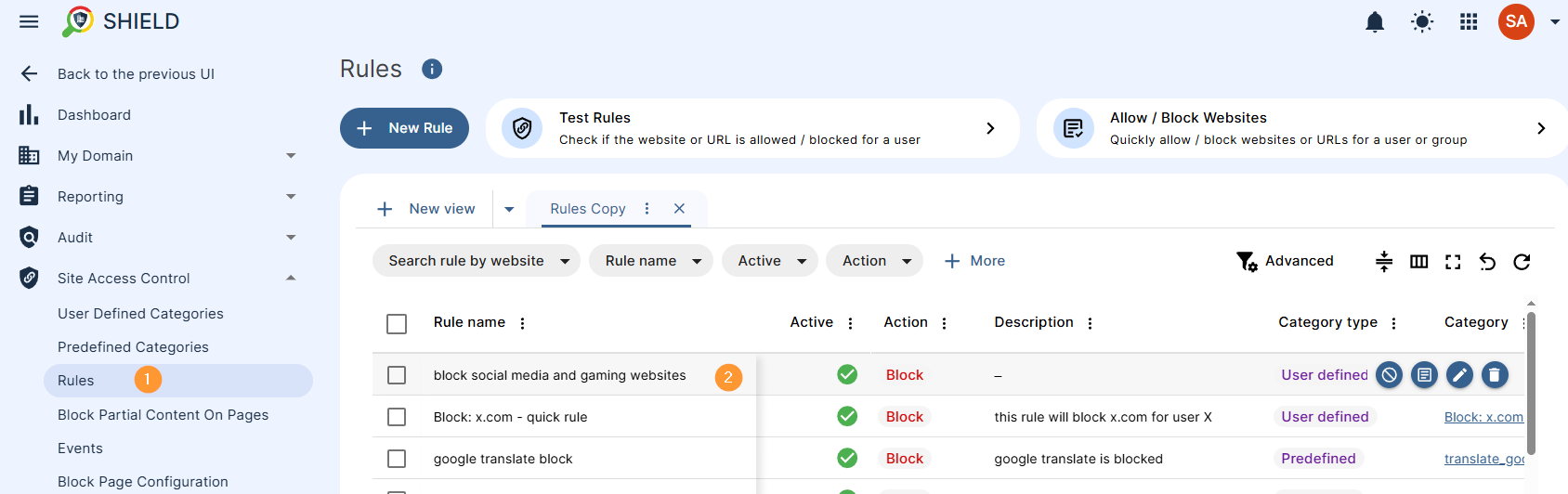
Task: Click the Block badge of x.com rule
Action: point(904,417)
